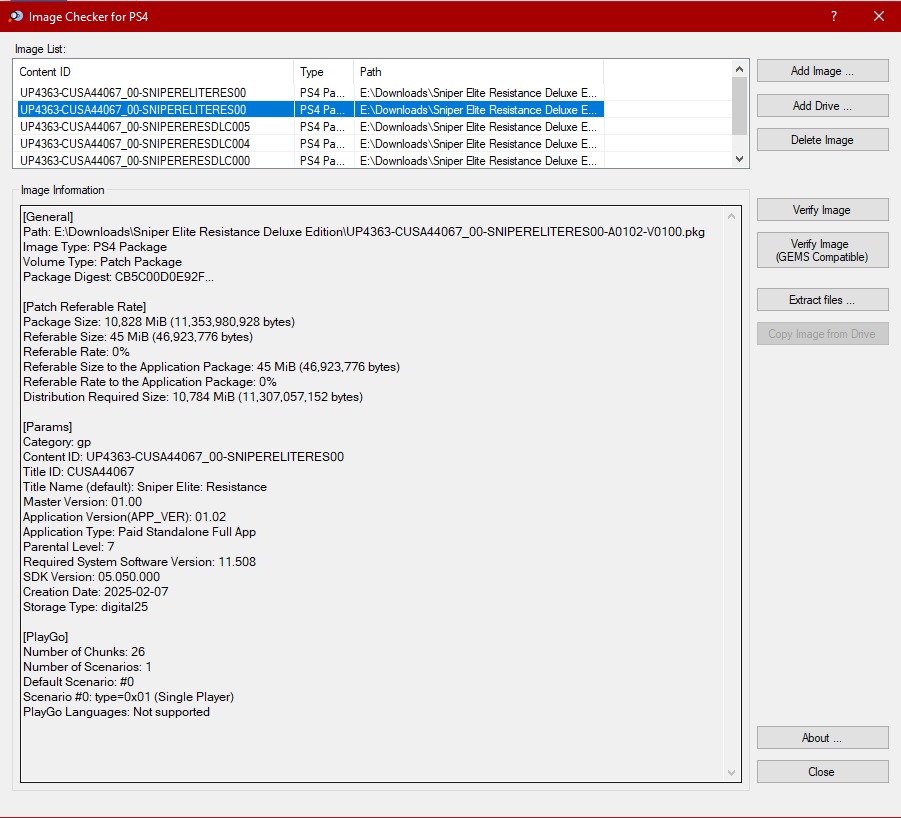Click 'Required System Software Version: 11.508'
Screen dimensions: 901x818
click(x=140, y=561)
